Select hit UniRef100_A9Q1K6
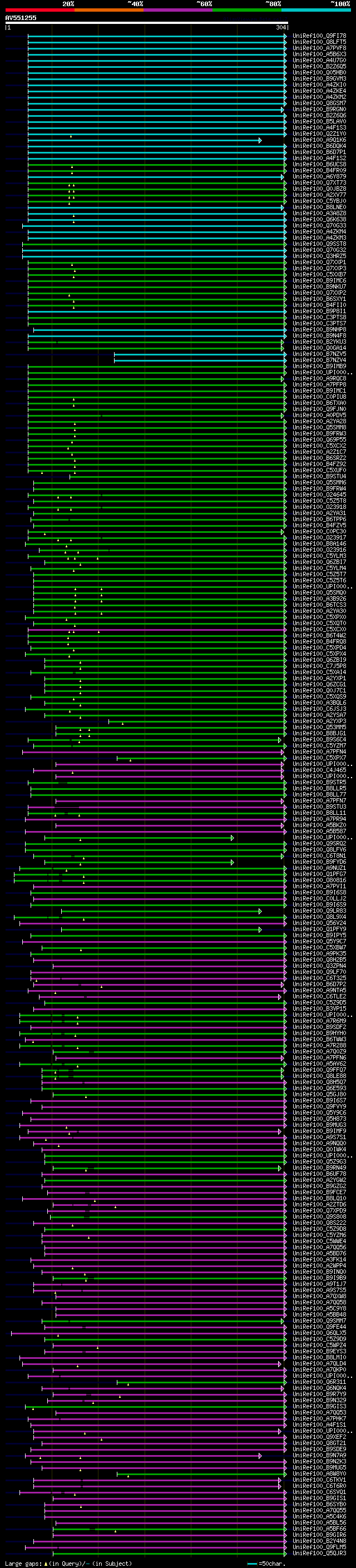 click(x=319, y=140)
